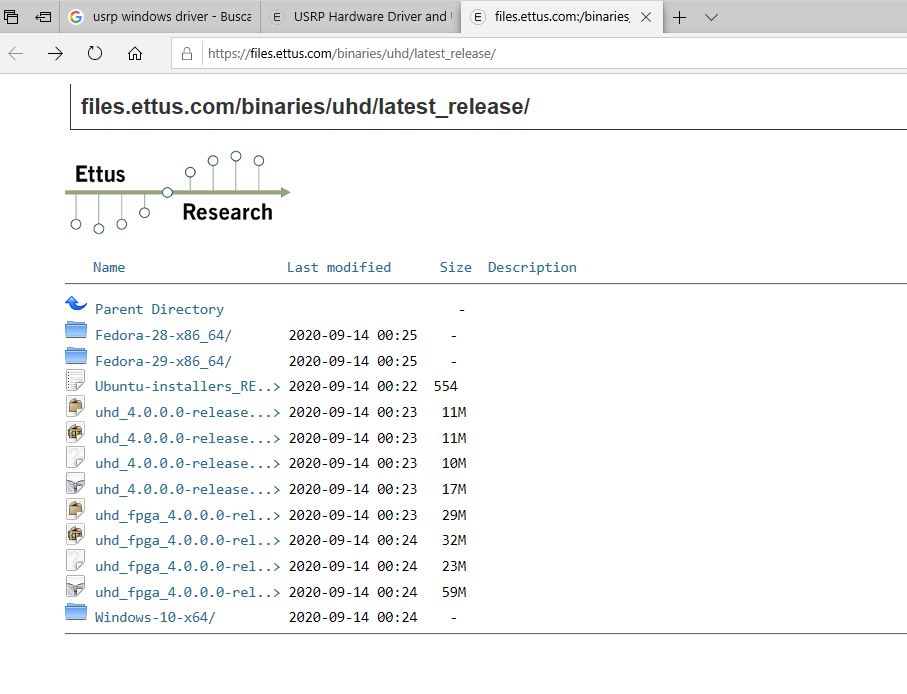Click the '2020-09-14 00:22' modified date

pos(353,386)
